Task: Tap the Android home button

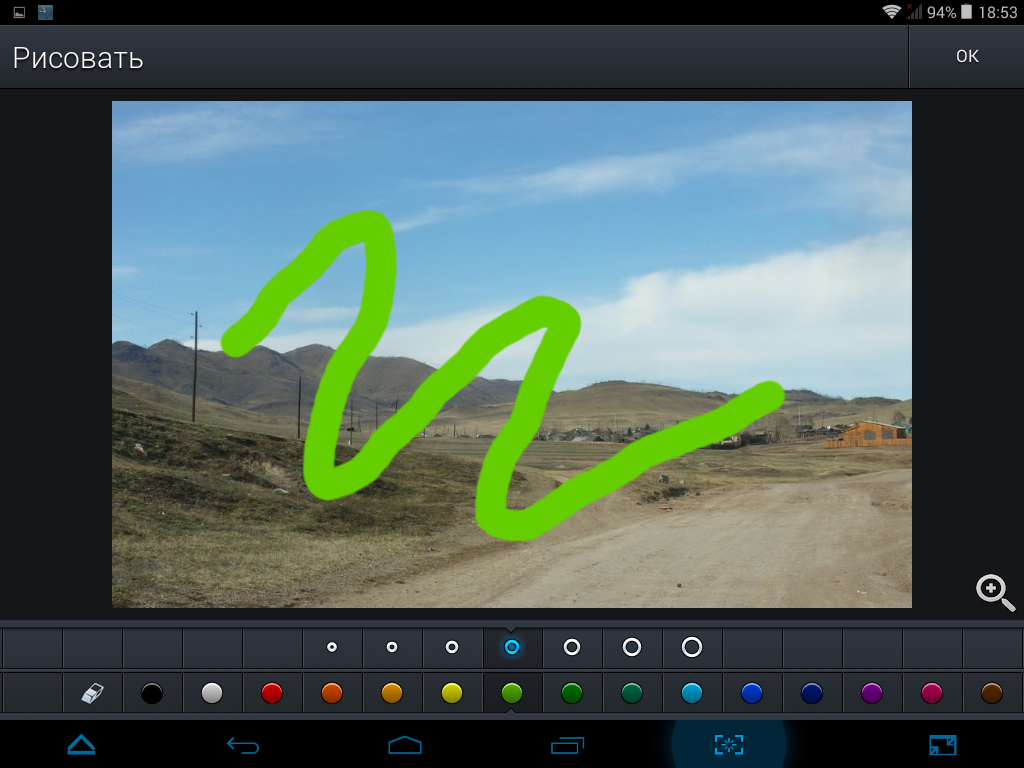Action: click(405, 745)
